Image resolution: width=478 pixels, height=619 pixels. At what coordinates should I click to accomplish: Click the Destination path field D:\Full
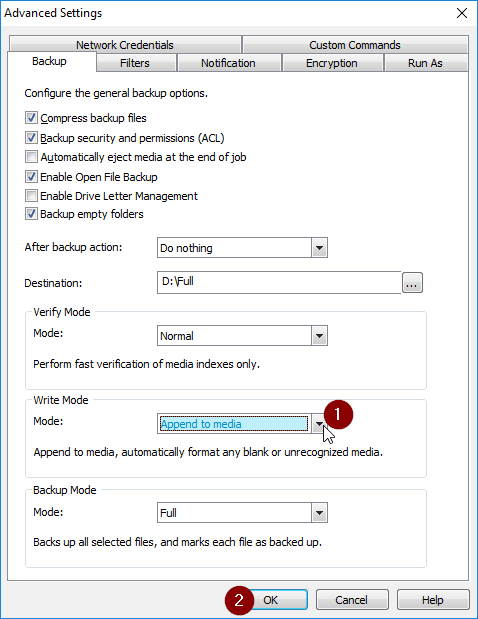pos(279,282)
